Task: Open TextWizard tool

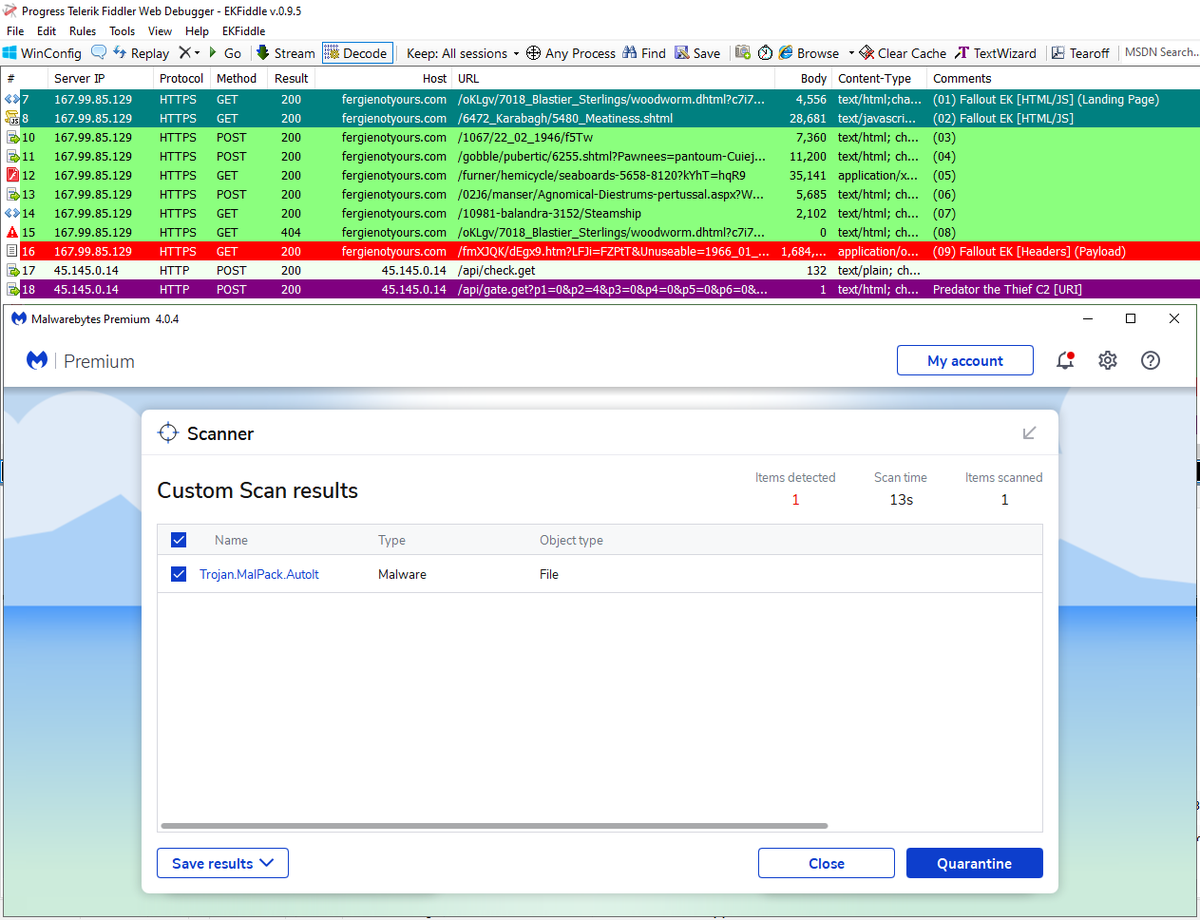Action: (996, 53)
